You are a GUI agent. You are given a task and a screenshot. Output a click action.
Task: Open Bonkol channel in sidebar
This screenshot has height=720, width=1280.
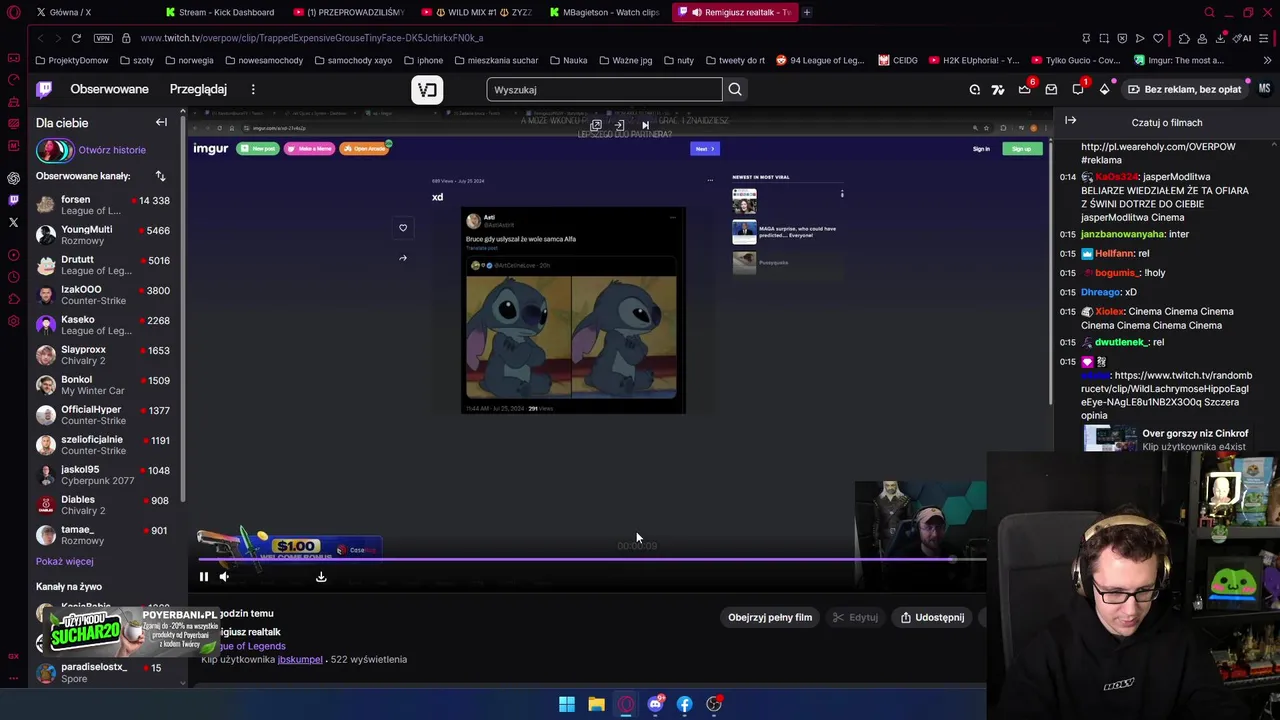point(104,385)
